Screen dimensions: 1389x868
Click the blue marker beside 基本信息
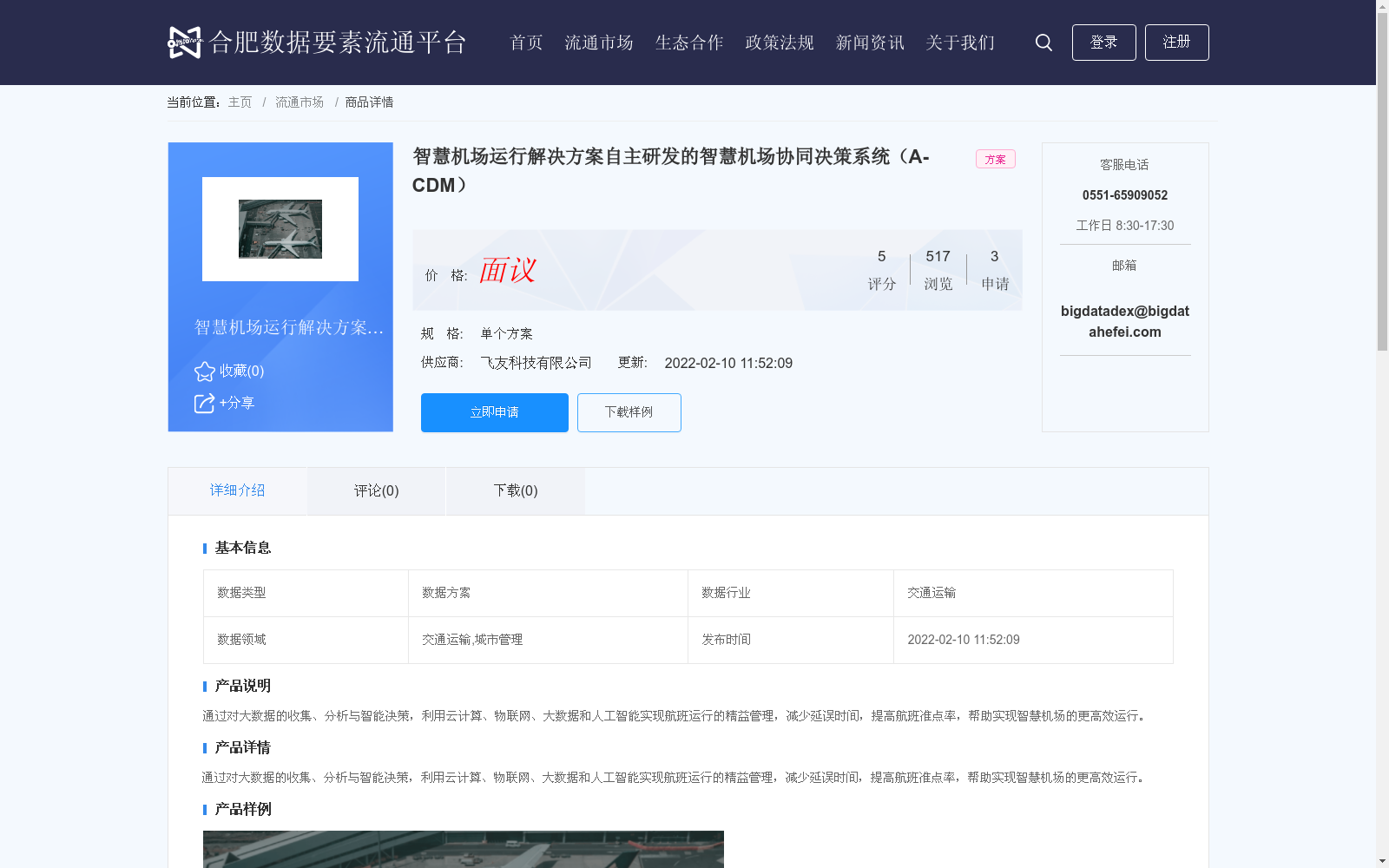[x=205, y=548]
